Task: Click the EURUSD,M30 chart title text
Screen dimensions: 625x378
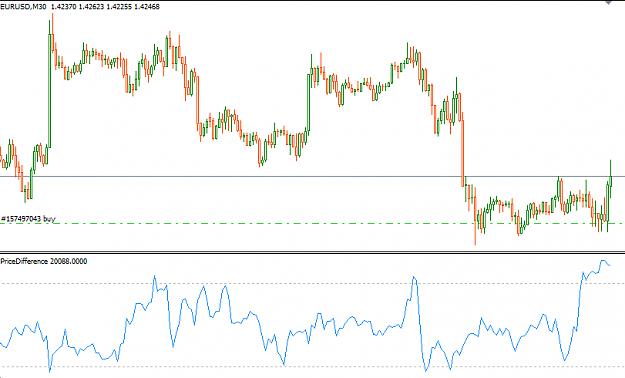Action: click(x=23, y=6)
